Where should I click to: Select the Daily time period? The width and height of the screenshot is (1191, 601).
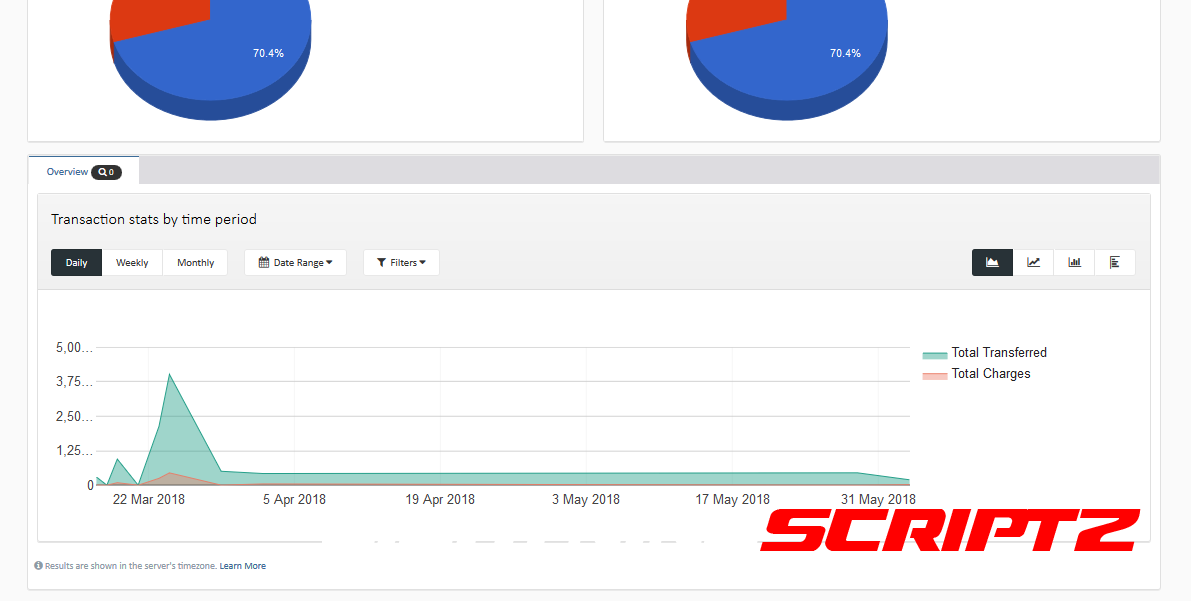pyautogui.click(x=77, y=263)
